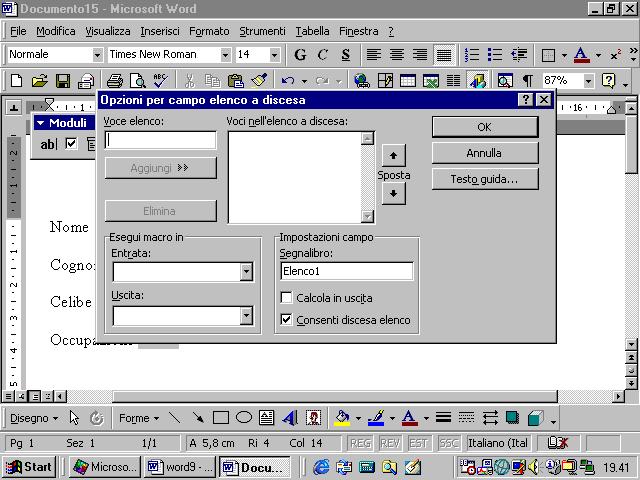Toggle the EST status bar indicator
Viewport: 640px width, 480px height.
[x=418, y=443]
